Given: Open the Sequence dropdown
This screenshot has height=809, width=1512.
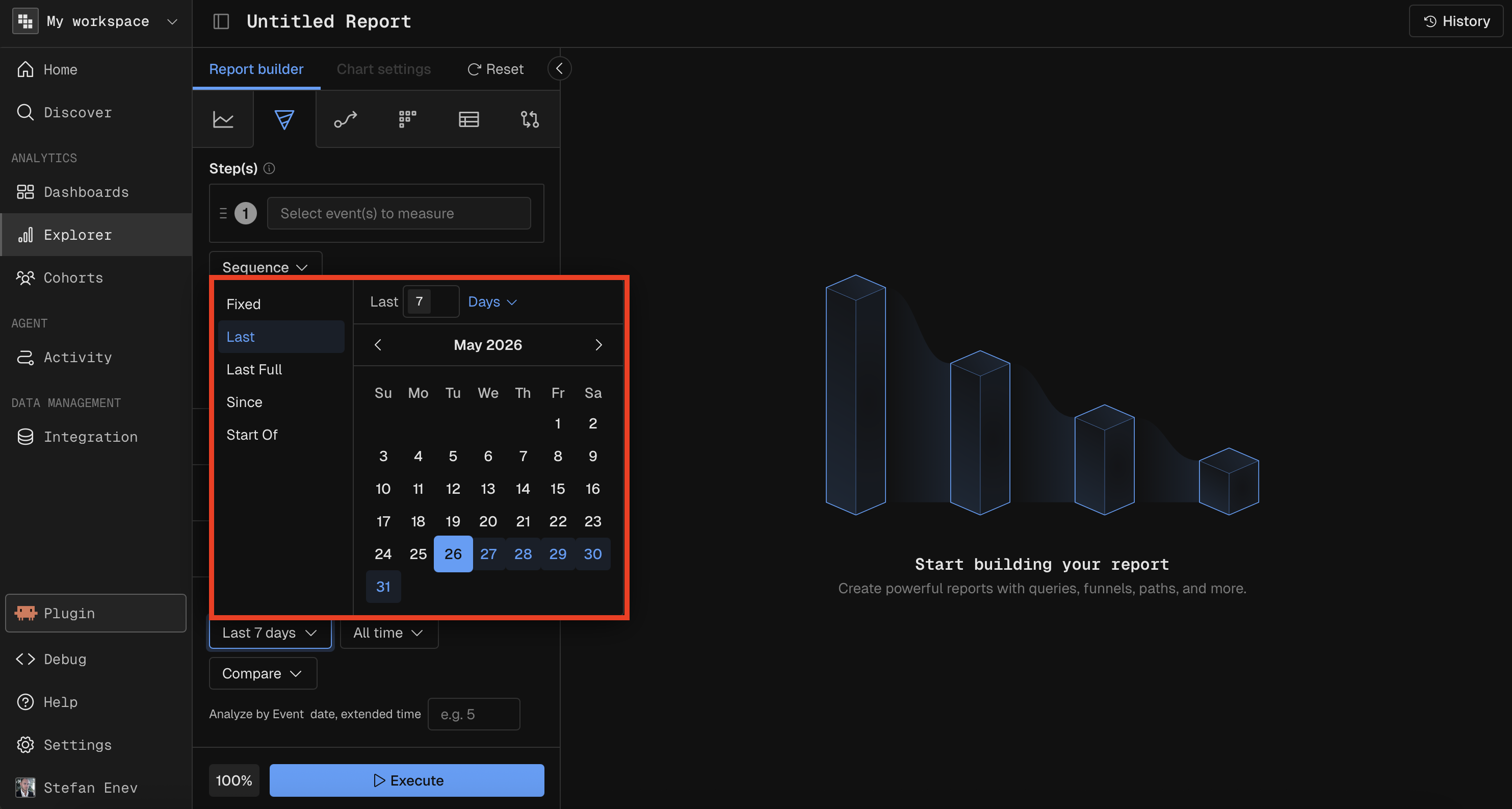Looking at the screenshot, I should click(265, 267).
